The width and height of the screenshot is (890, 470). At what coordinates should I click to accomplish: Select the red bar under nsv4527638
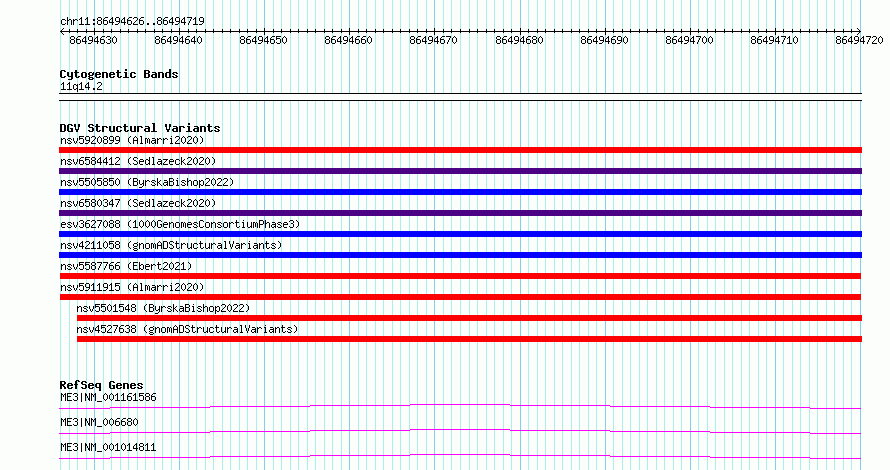pos(469,339)
